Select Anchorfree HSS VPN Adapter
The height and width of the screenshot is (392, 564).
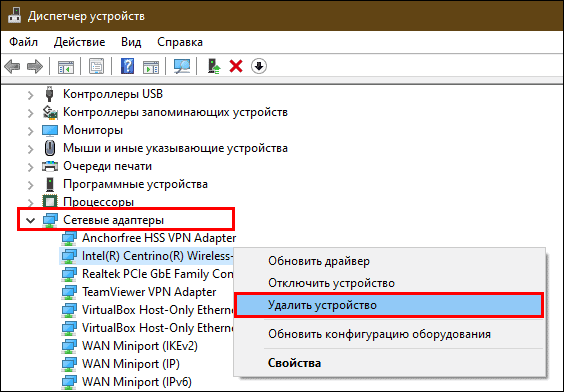[159, 238]
